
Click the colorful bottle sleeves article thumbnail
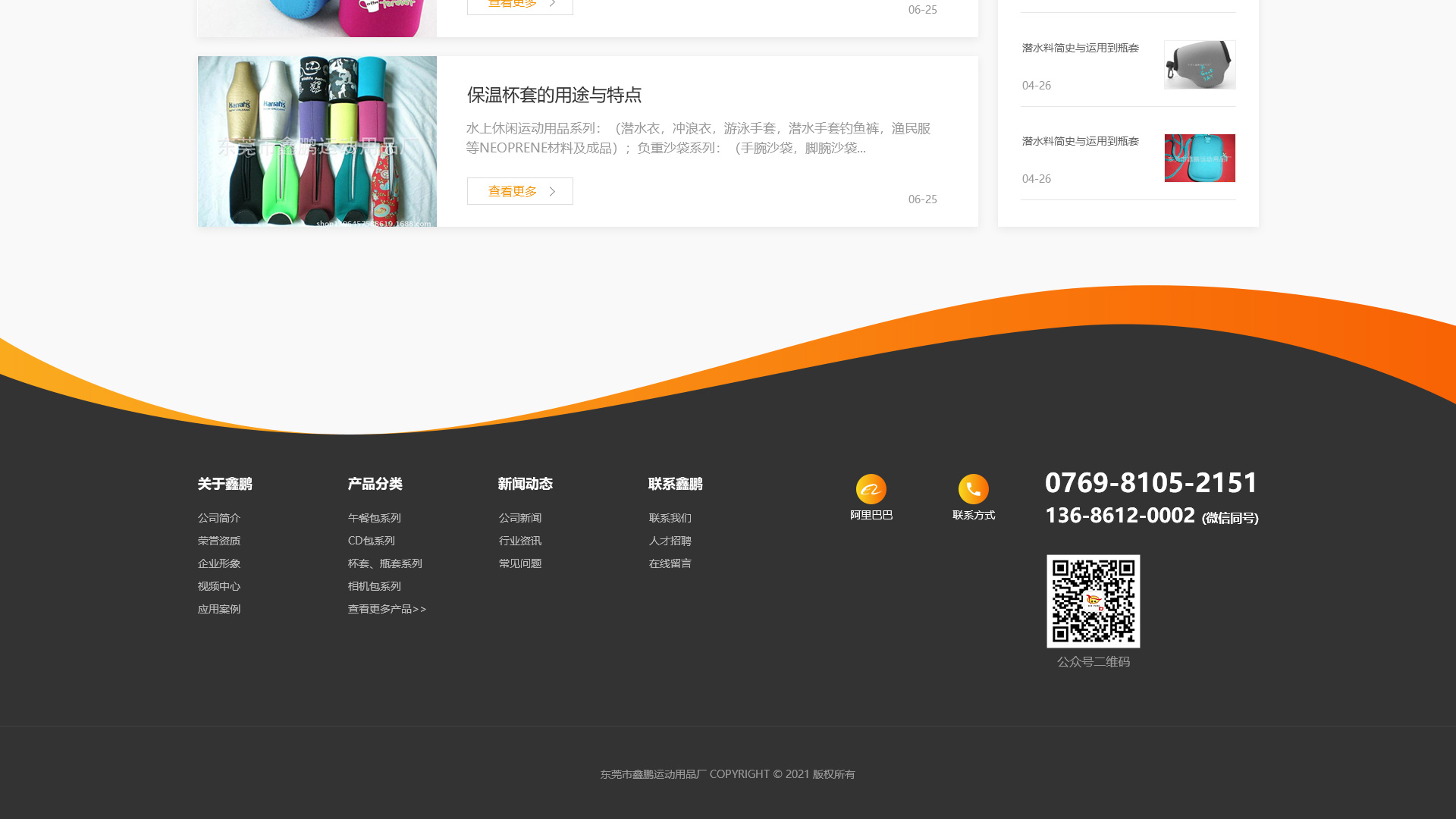point(317,141)
